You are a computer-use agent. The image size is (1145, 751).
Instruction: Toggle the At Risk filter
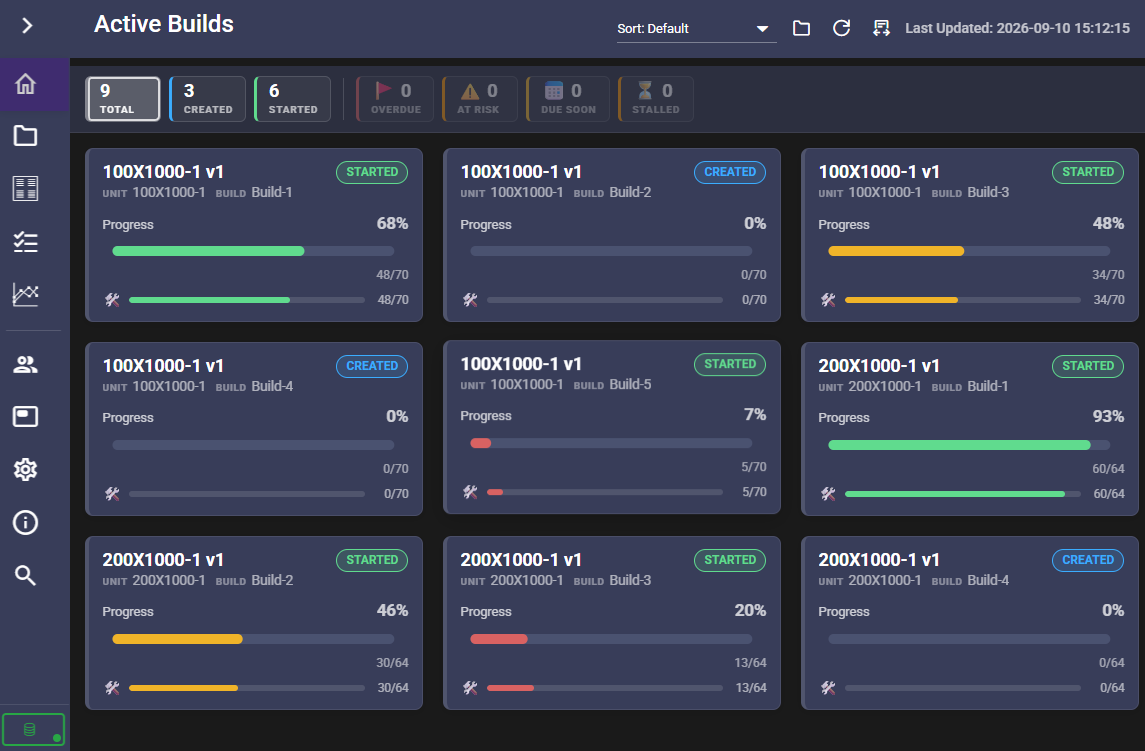(480, 99)
